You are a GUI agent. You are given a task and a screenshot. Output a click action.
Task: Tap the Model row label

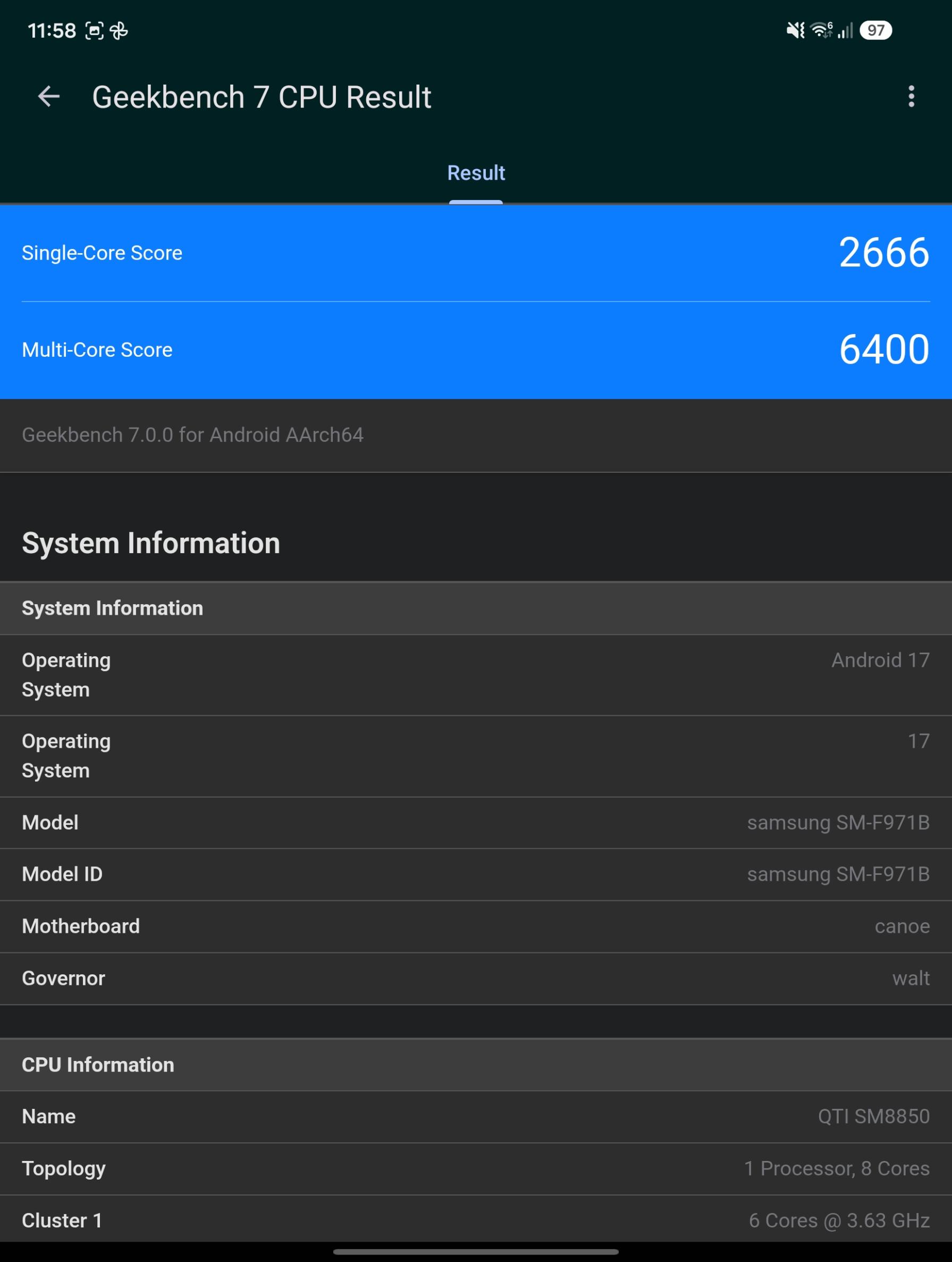[50, 823]
